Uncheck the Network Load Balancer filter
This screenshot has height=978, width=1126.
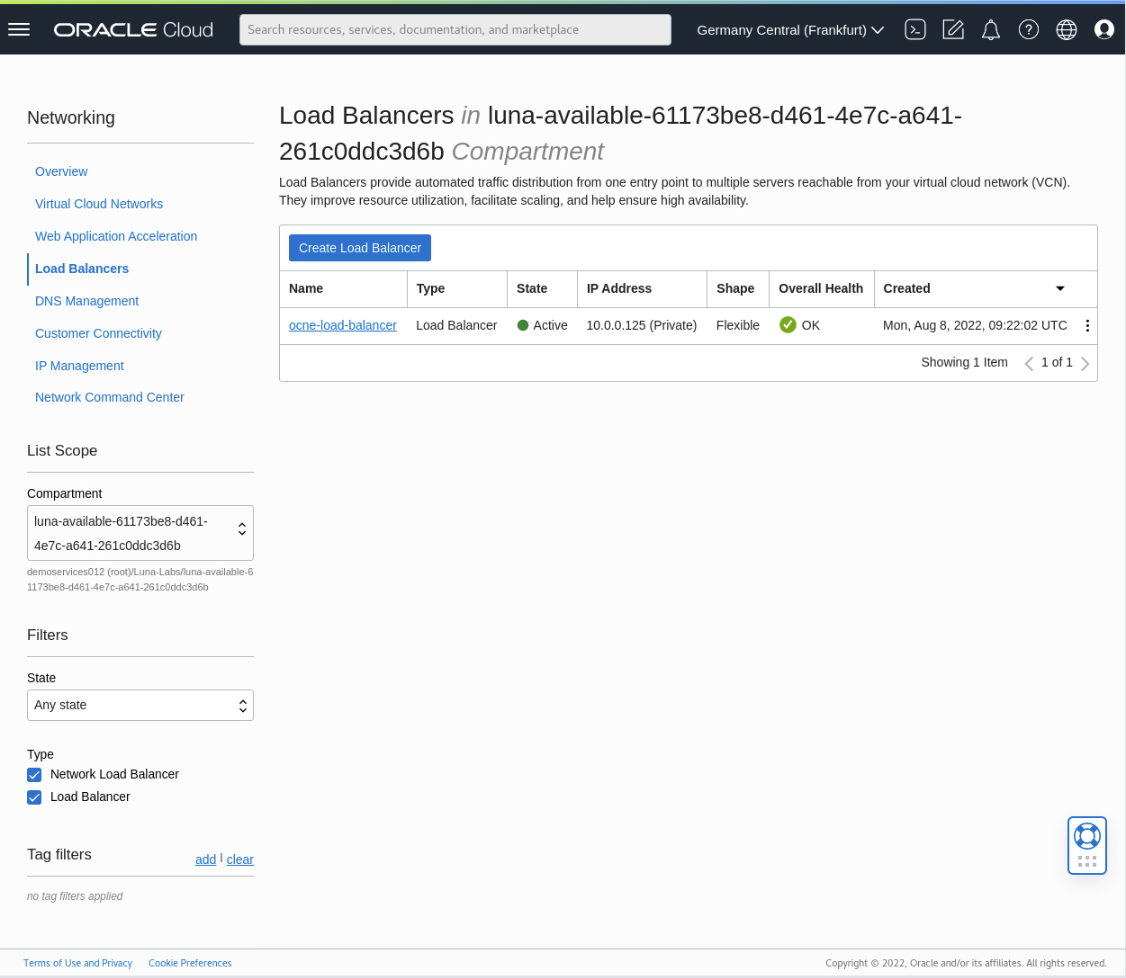click(34, 774)
